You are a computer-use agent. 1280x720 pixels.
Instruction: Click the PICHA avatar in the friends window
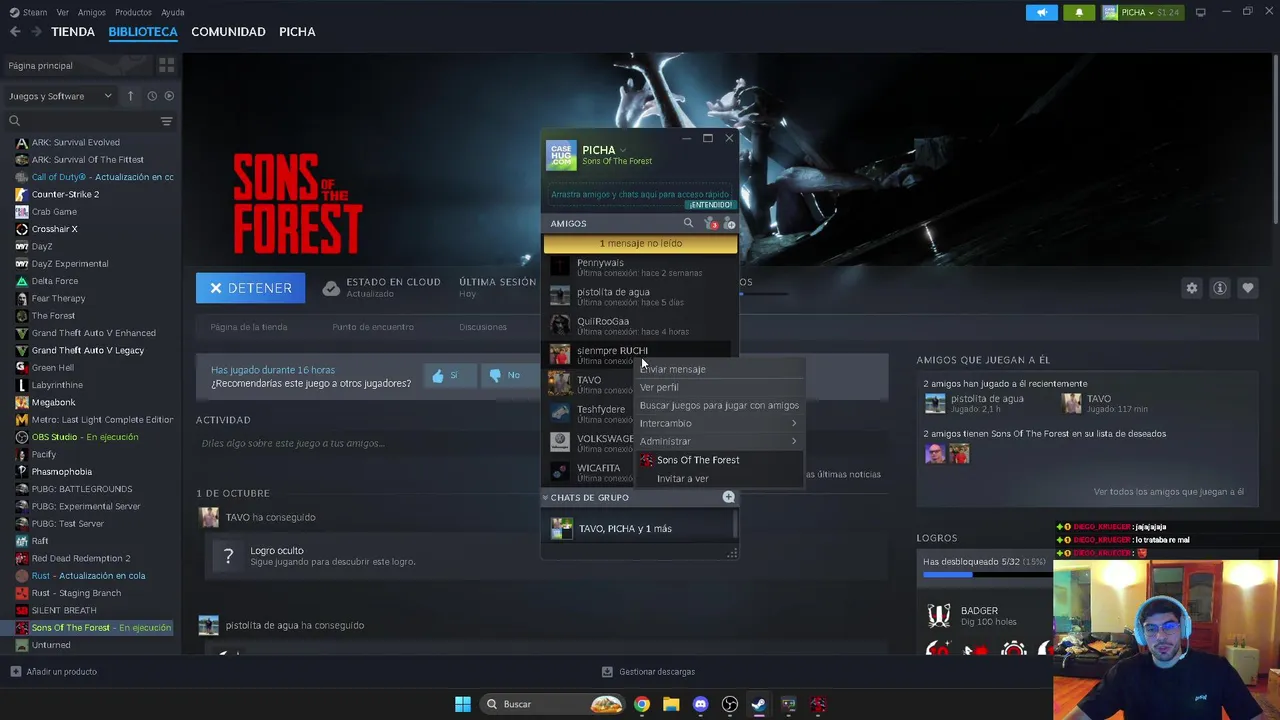point(561,155)
